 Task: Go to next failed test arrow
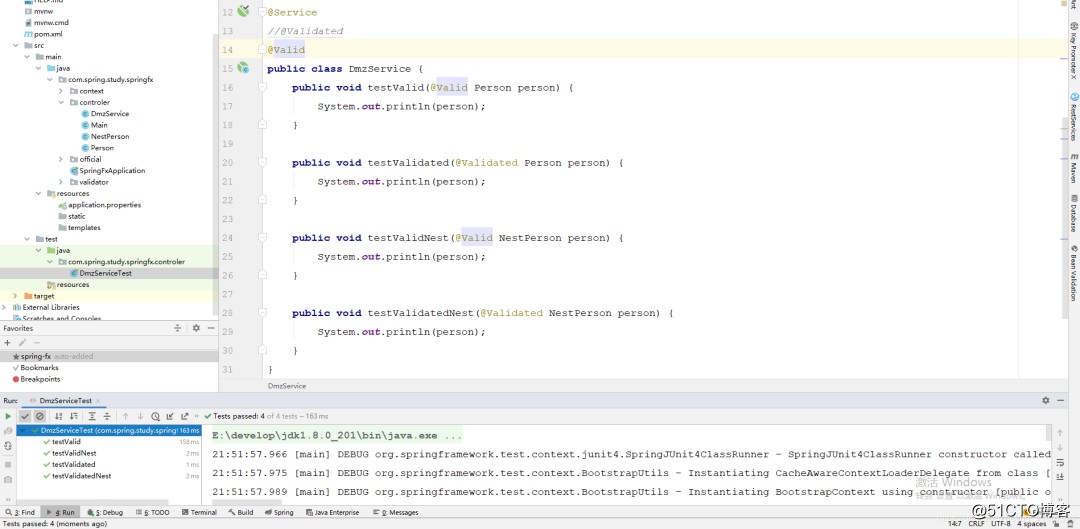[x=141, y=416]
